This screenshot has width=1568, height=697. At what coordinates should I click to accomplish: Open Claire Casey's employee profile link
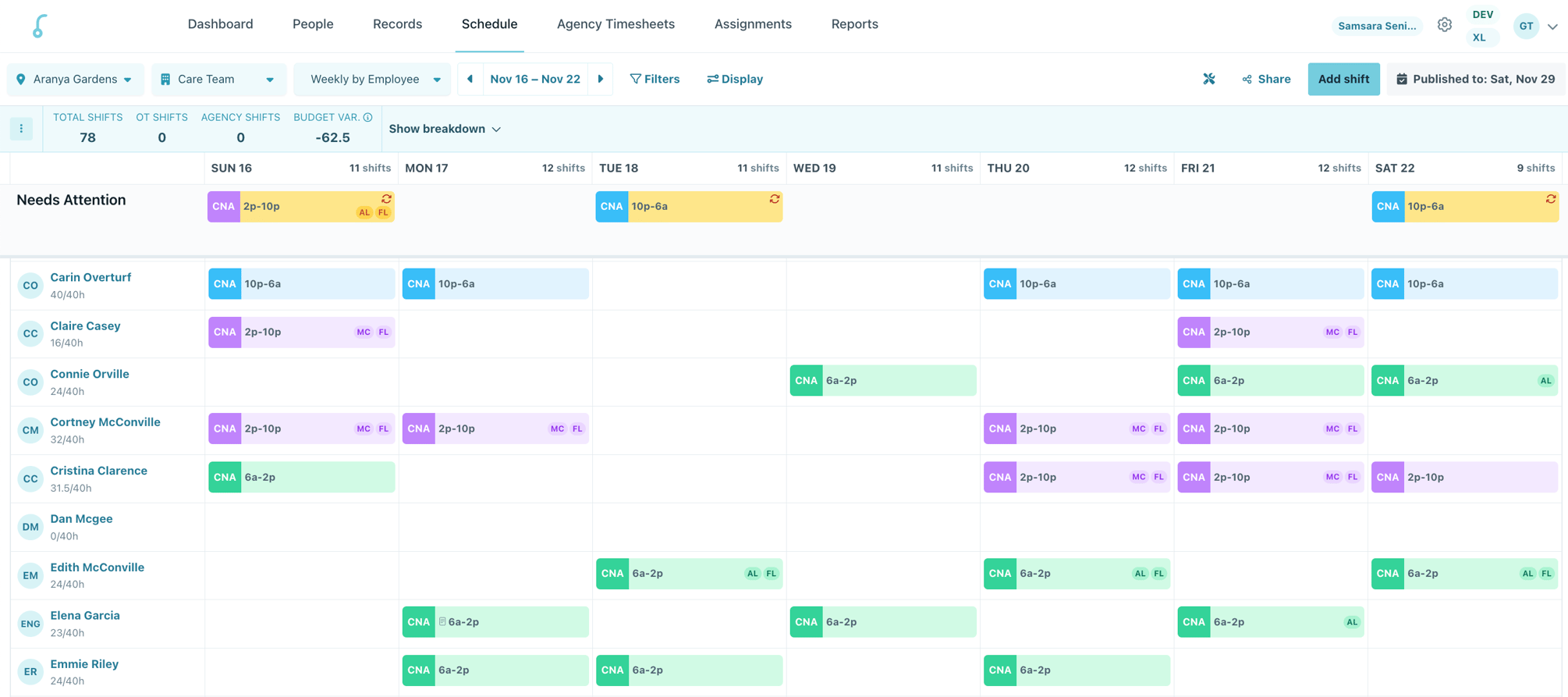[x=86, y=325]
